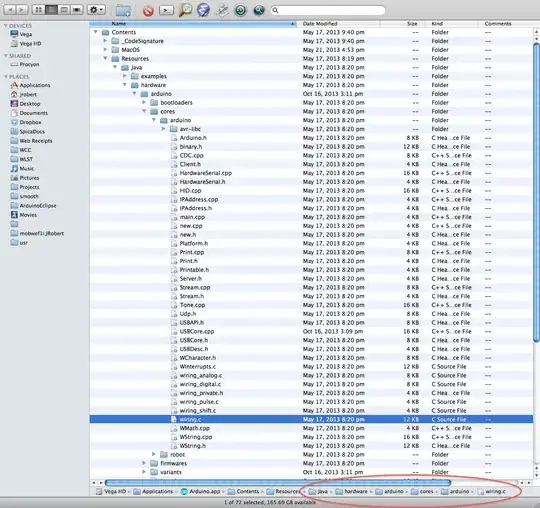540x508 pixels.
Task: Collapse the Contents folder triangle
Action: 95,32
